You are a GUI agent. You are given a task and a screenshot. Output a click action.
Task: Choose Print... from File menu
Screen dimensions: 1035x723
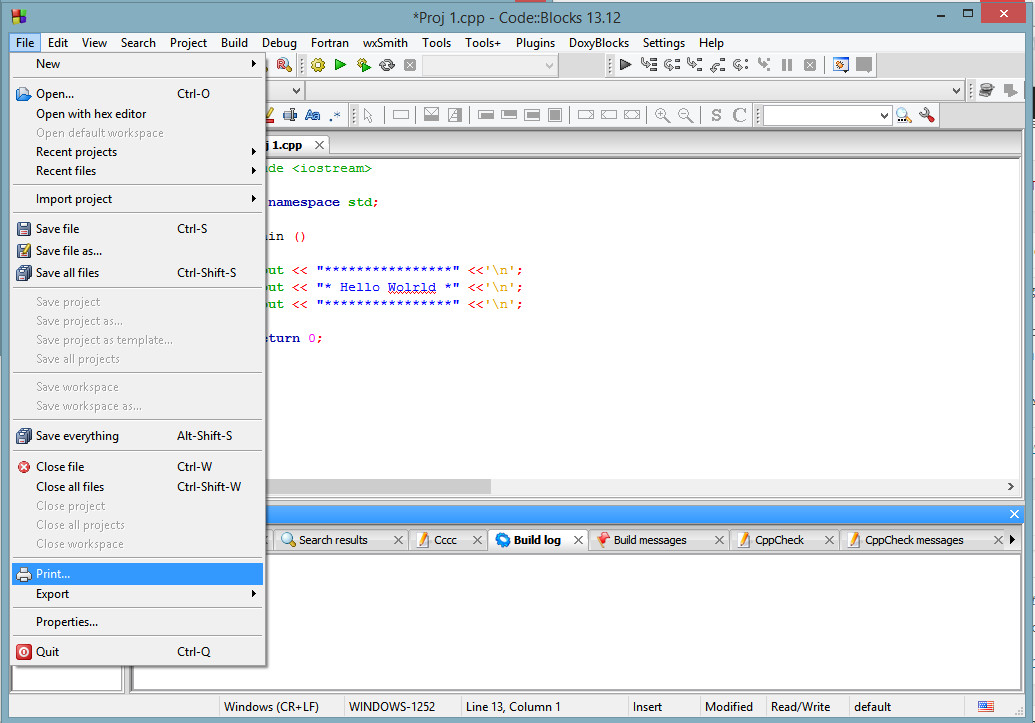coord(137,574)
